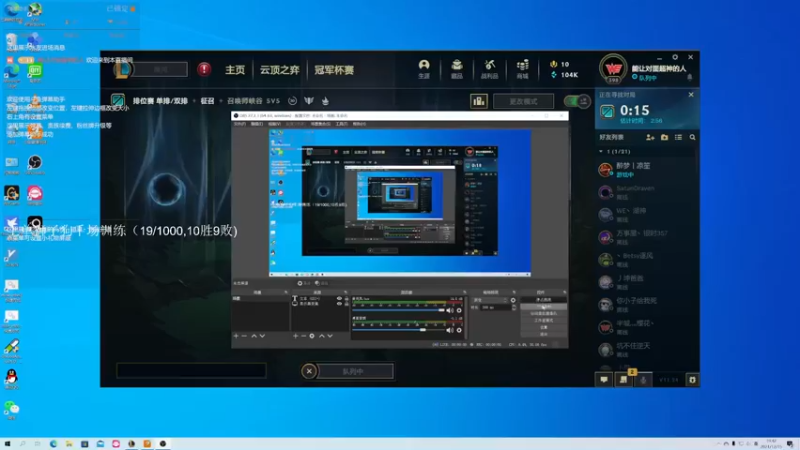800x450 pixels.
Task: Click the player profile avatar emblem
Action: 613,69
